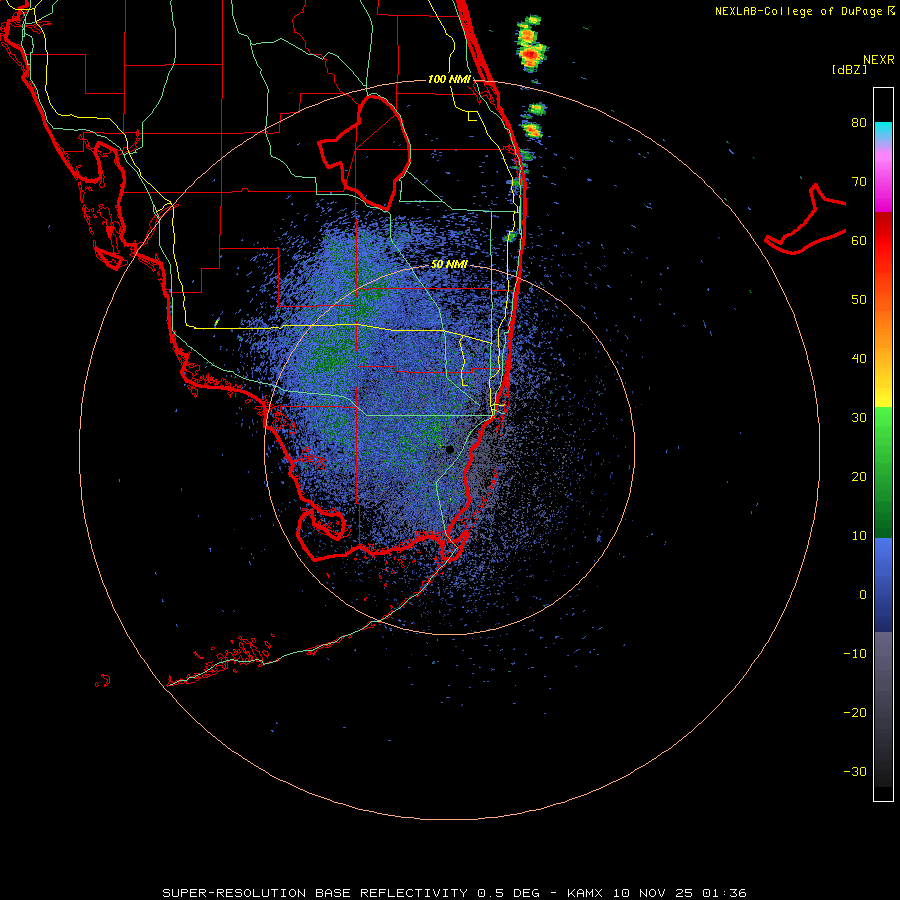The width and height of the screenshot is (900, 900).
Task: Click the 0 value on the dBZ scale
Action: coord(863,595)
